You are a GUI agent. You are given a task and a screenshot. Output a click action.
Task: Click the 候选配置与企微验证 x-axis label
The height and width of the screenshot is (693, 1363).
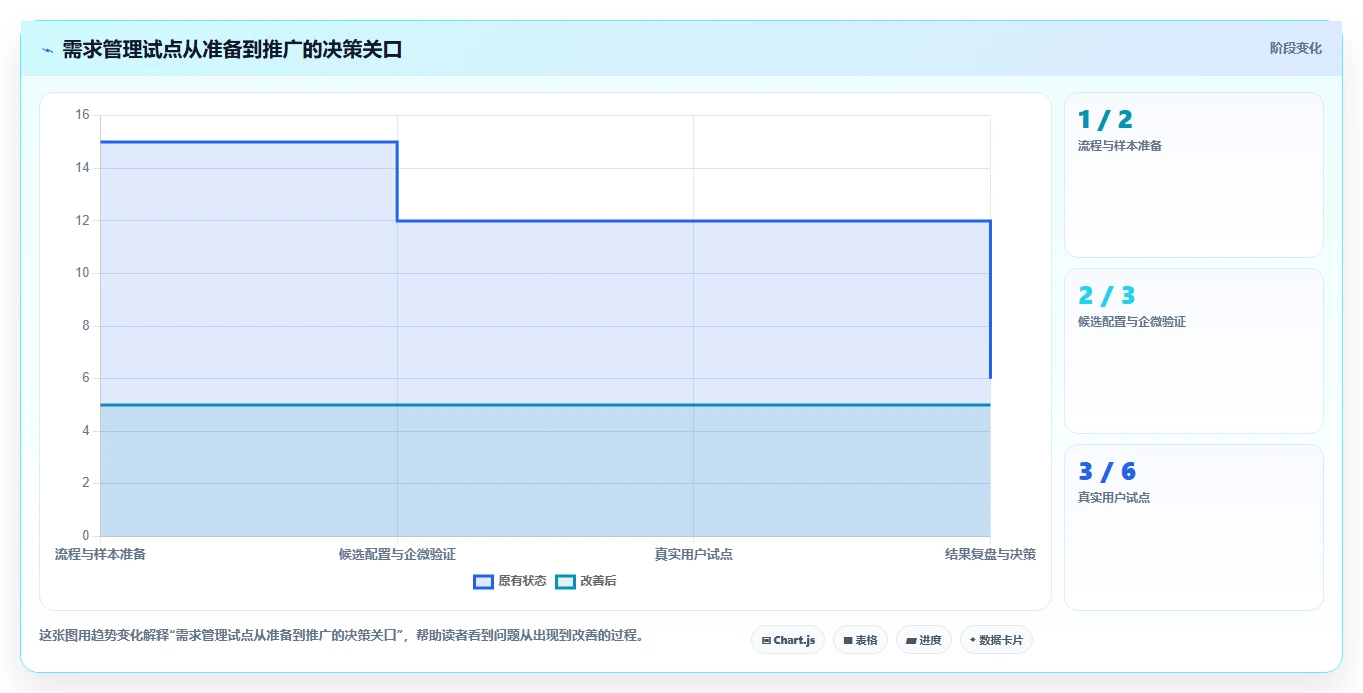[397, 554]
